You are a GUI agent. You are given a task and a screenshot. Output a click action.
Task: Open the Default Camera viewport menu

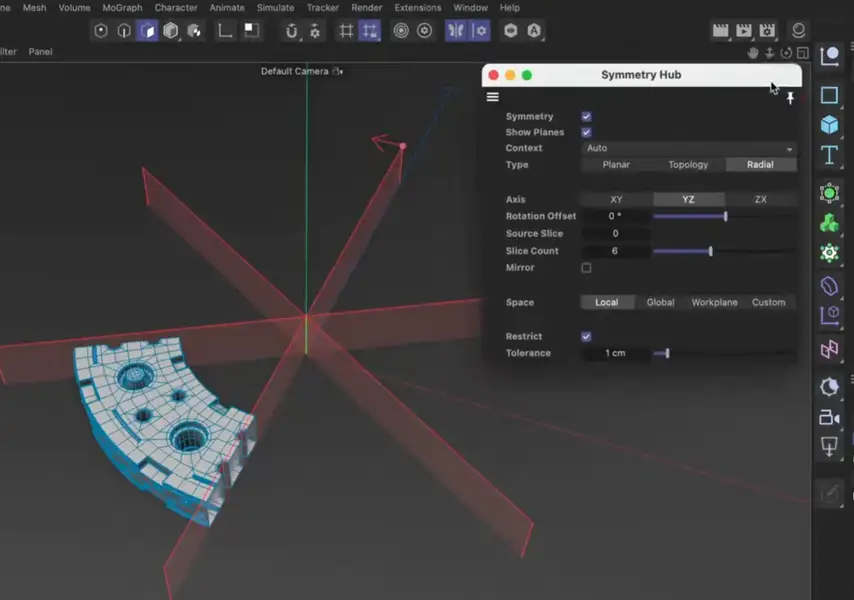pyautogui.click(x=295, y=71)
